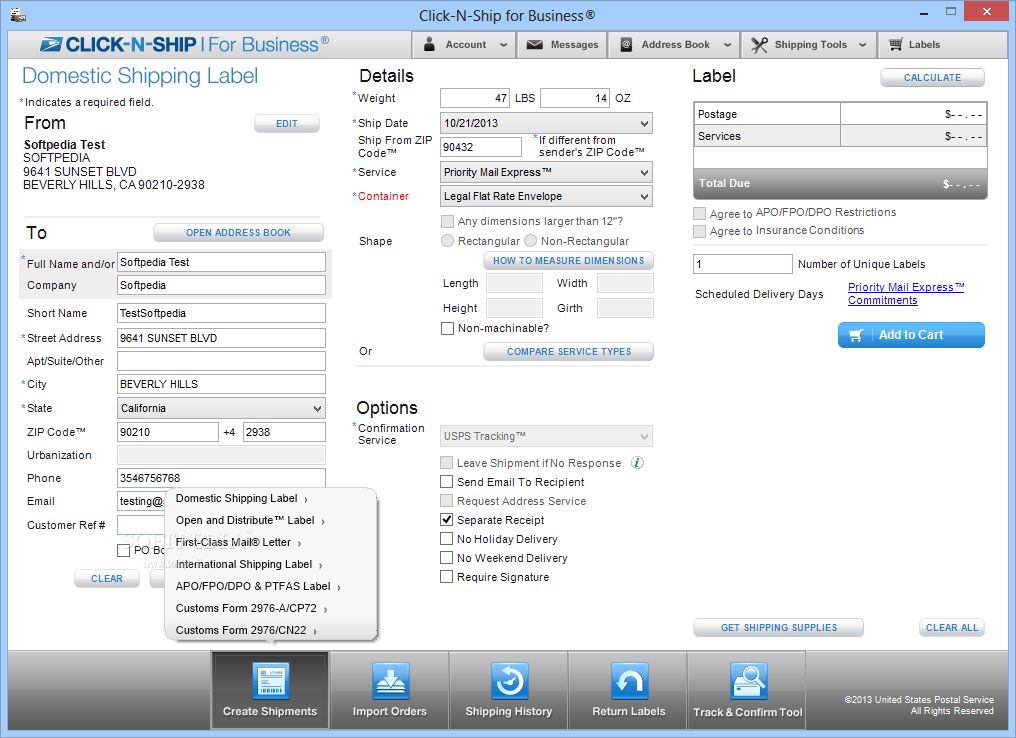Open the Return Labels arrow icon
The width and height of the screenshot is (1016, 738).
pos(629,681)
